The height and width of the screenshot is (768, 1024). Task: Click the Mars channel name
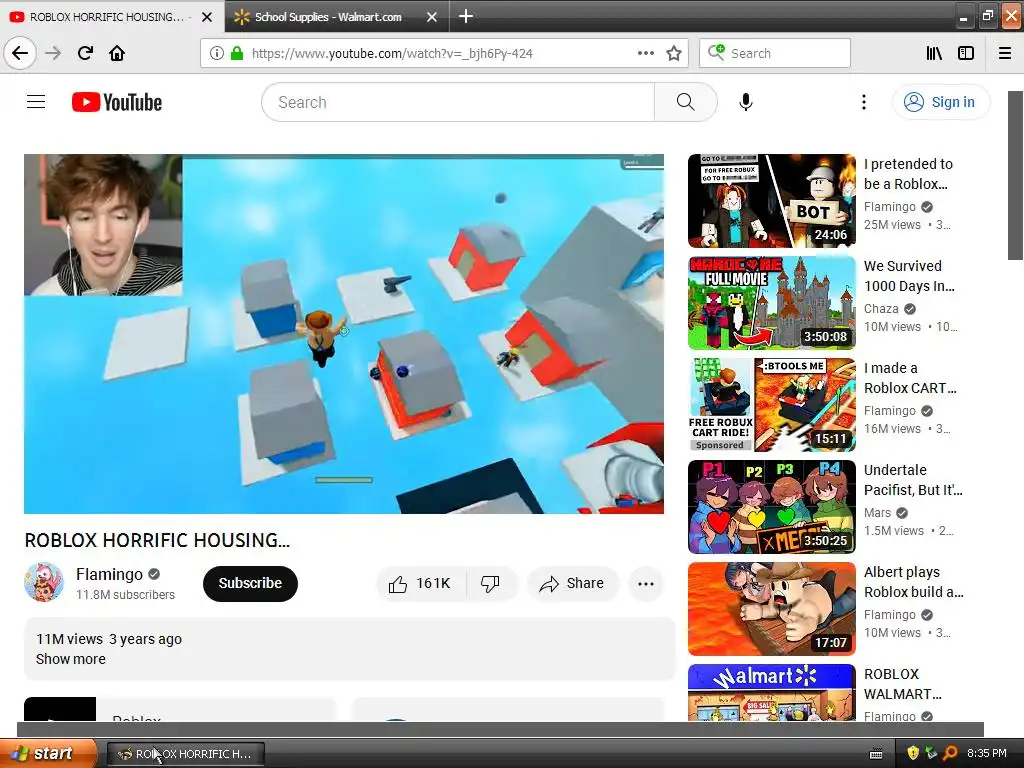[x=877, y=513]
